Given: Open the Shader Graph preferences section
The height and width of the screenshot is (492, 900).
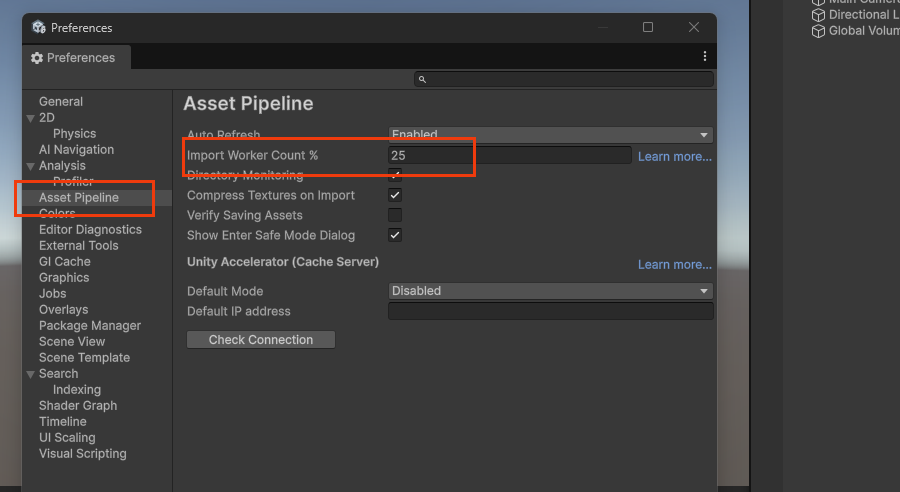Looking at the screenshot, I should [x=78, y=405].
